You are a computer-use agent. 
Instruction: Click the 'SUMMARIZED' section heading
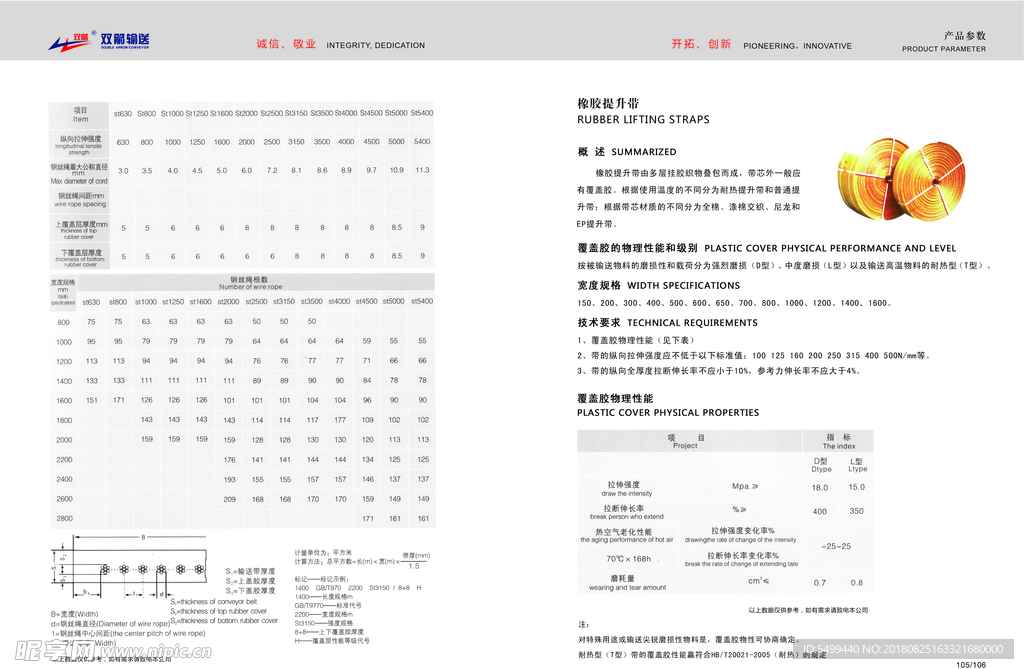click(644, 152)
